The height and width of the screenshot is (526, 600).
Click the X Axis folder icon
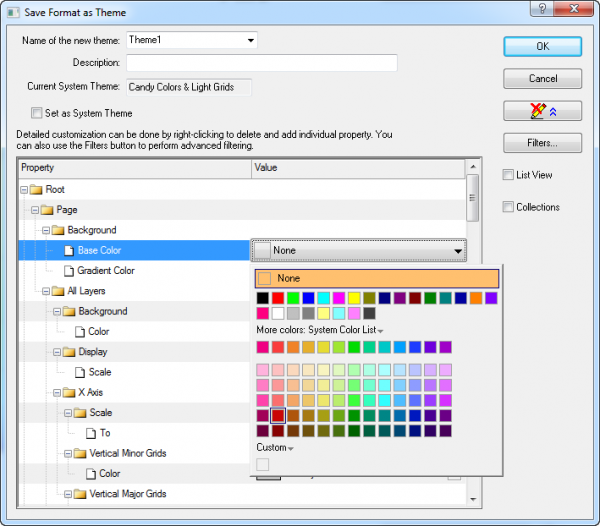coord(69,393)
